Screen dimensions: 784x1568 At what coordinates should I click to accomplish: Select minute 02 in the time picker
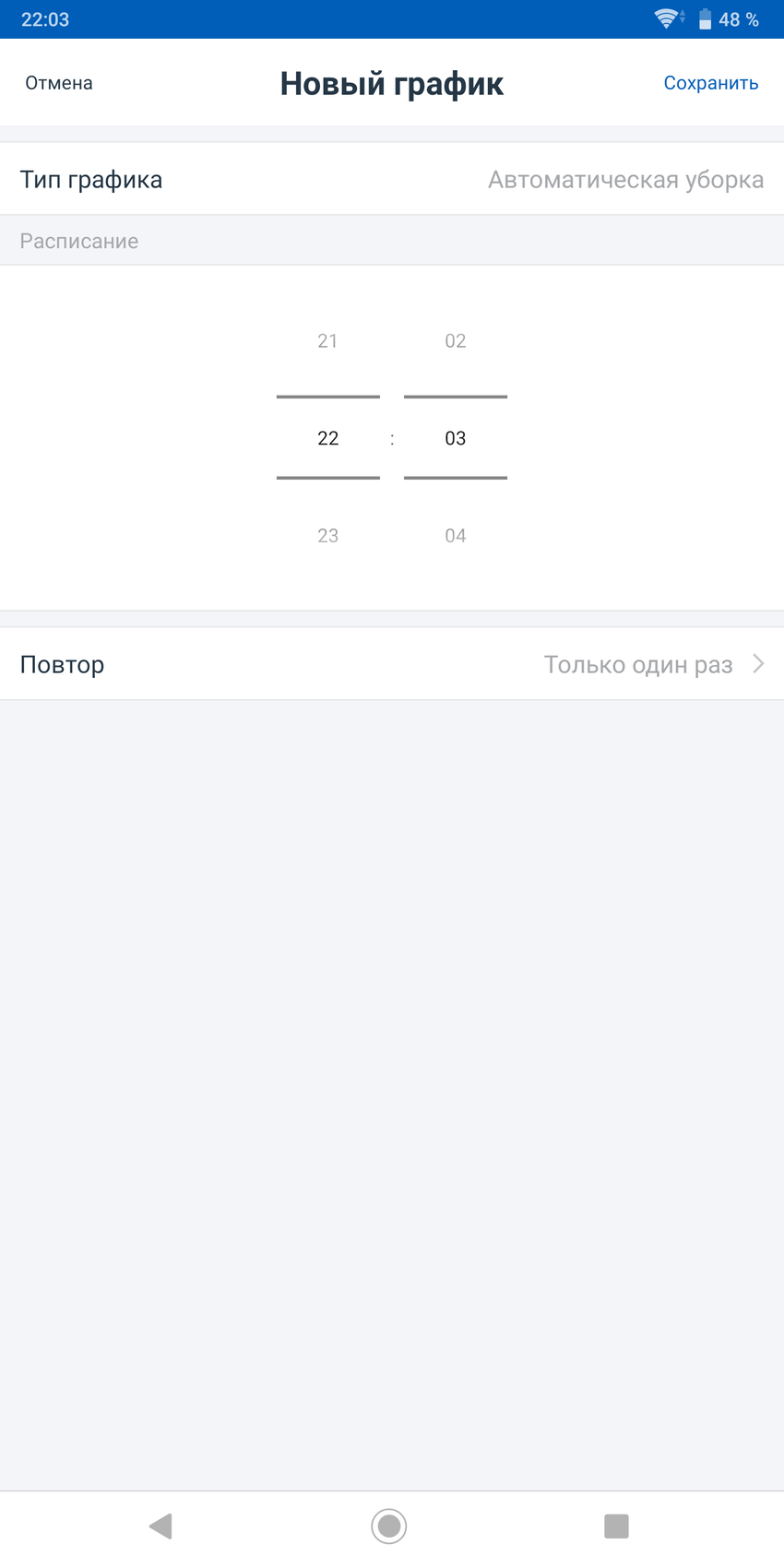click(x=456, y=341)
